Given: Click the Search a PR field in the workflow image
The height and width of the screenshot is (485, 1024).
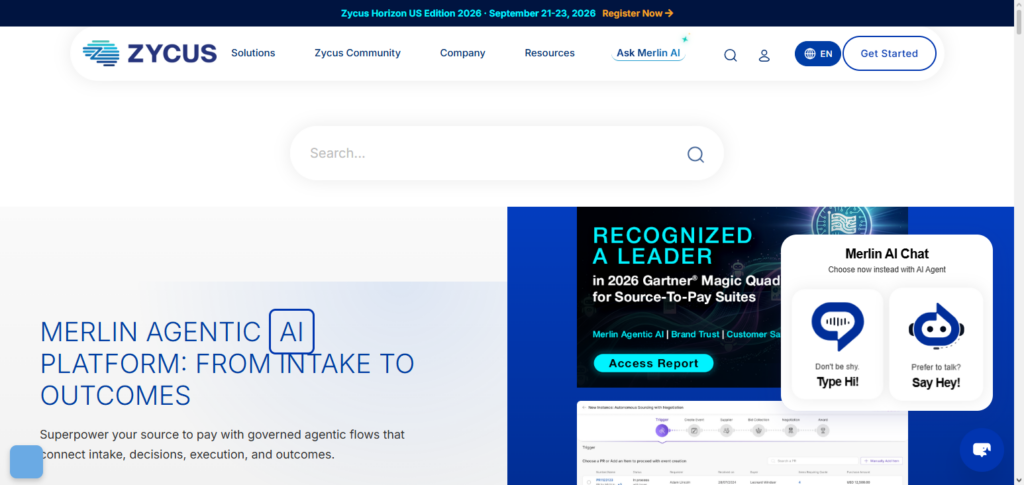Looking at the screenshot, I should coord(813,461).
